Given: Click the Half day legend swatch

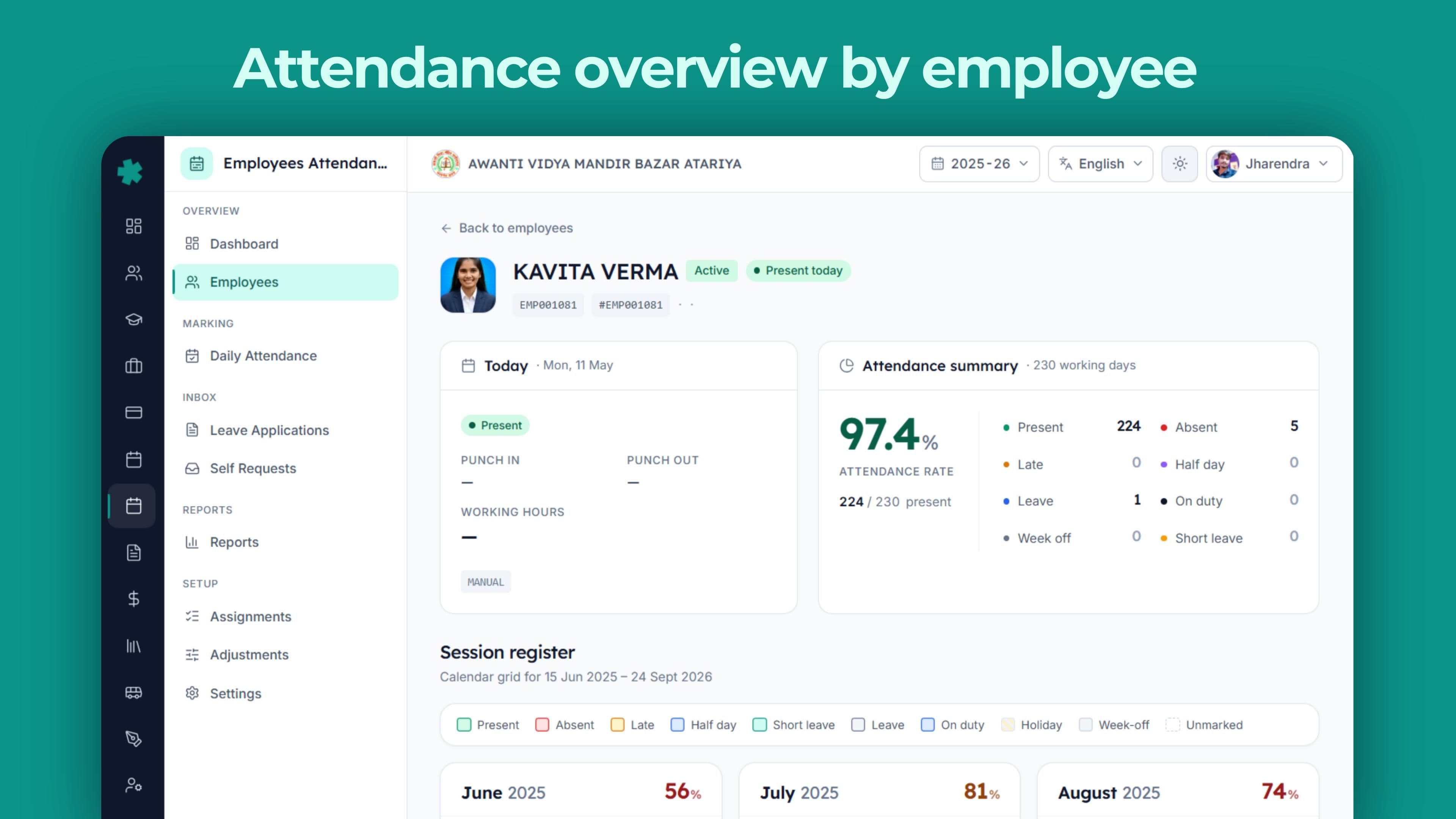Looking at the screenshot, I should (x=677, y=725).
